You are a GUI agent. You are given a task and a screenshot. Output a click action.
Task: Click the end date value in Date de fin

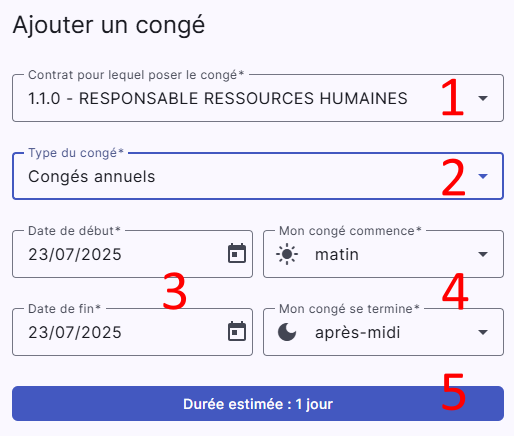coord(75,332)
